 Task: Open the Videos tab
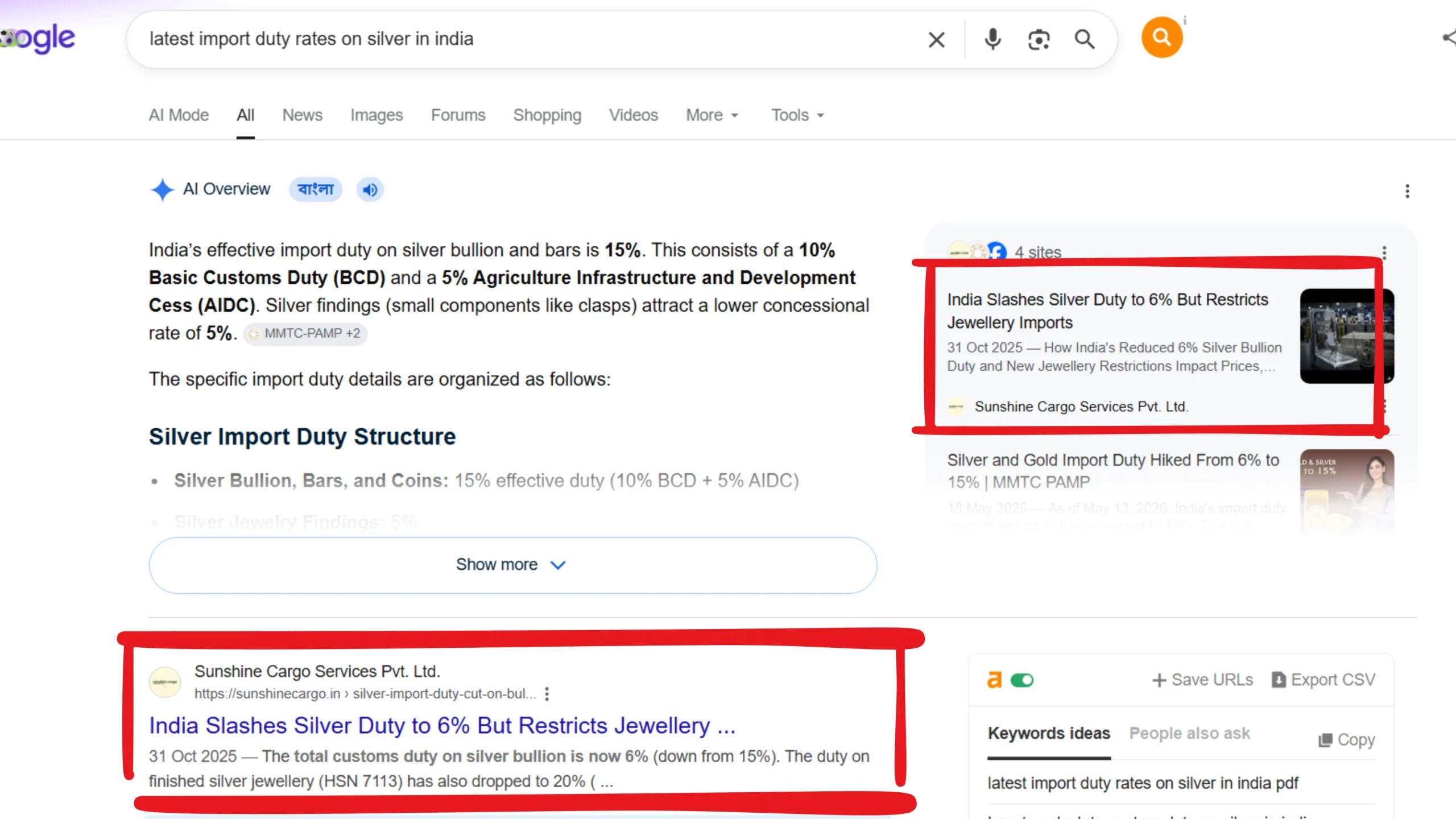point(634,115)
